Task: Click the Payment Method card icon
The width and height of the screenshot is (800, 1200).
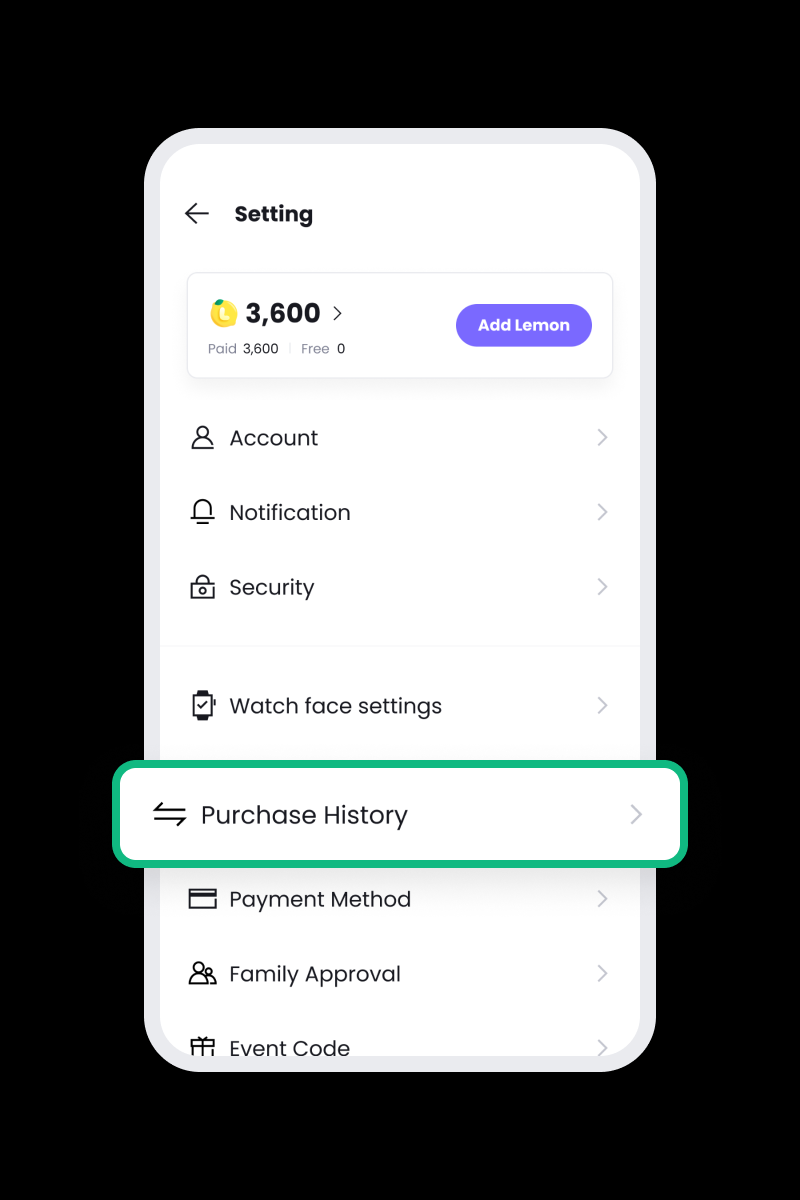Action: tap(202, 899)
